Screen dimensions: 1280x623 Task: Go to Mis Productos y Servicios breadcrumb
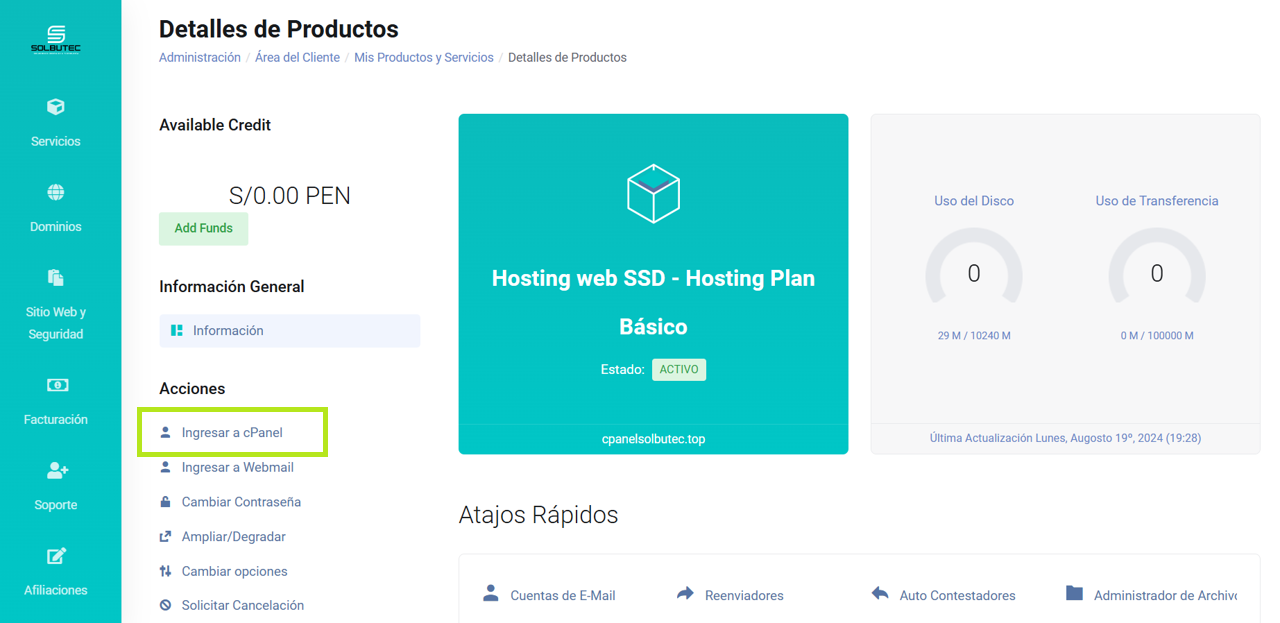click(x=423, y=58)
